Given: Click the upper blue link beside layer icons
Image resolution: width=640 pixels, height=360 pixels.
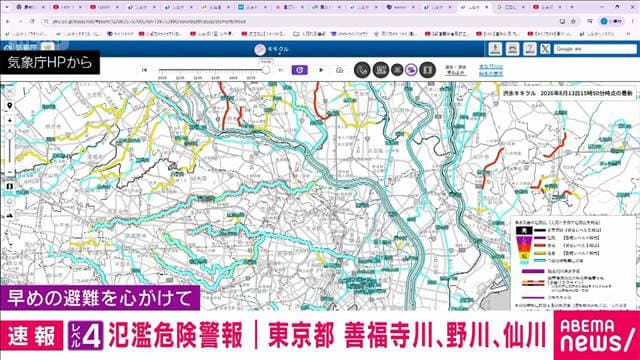Looking at the screenshot, I should [x=491, y=67].
